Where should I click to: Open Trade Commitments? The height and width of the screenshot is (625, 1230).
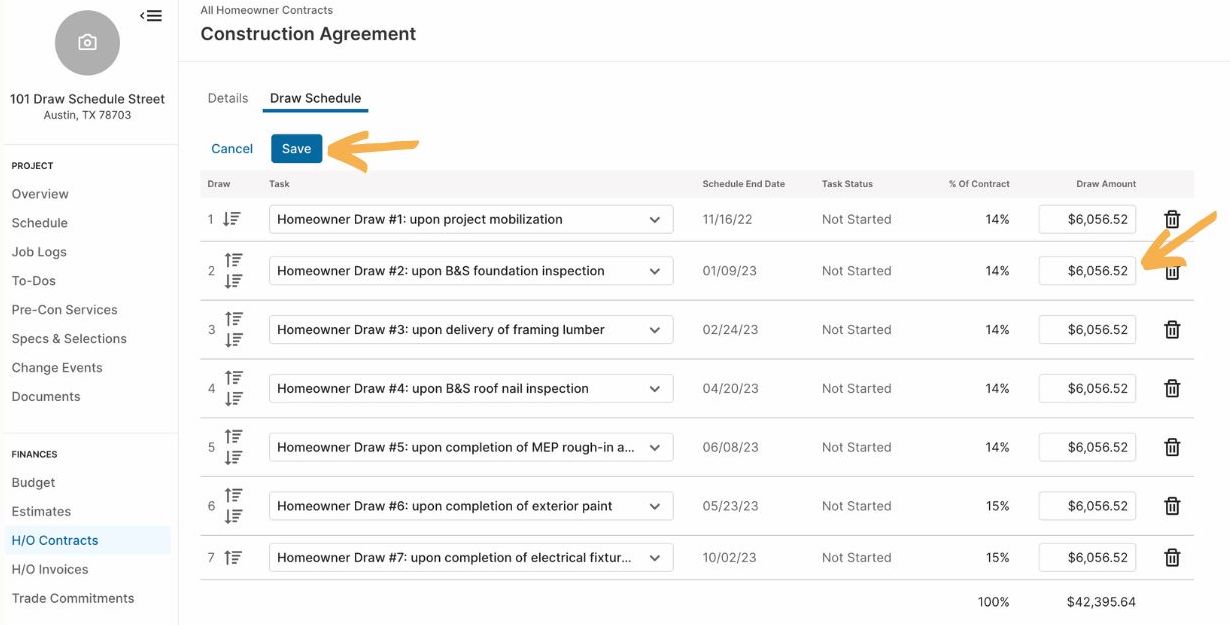click(73, 599)
